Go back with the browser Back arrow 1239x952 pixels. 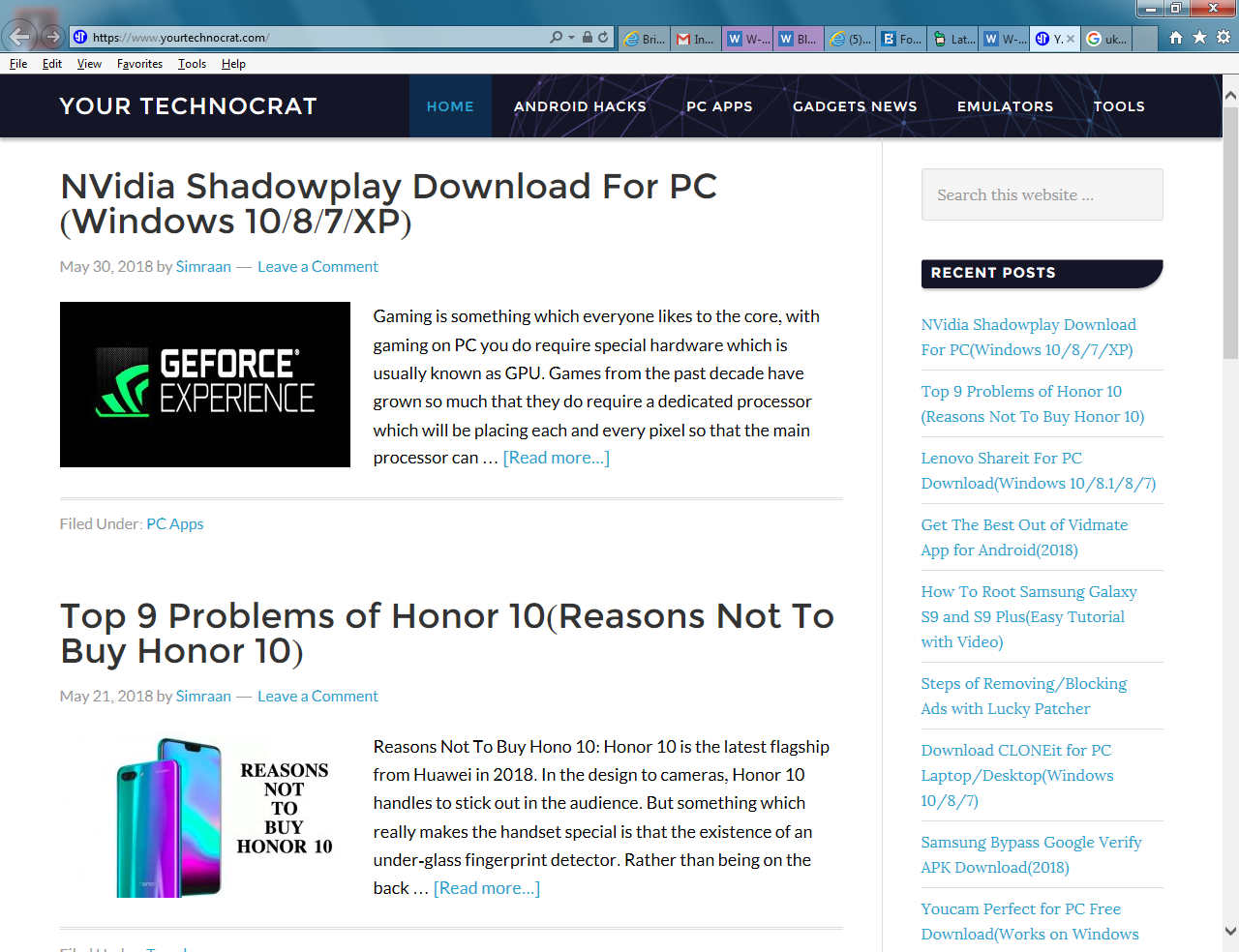tap(18, 37)
